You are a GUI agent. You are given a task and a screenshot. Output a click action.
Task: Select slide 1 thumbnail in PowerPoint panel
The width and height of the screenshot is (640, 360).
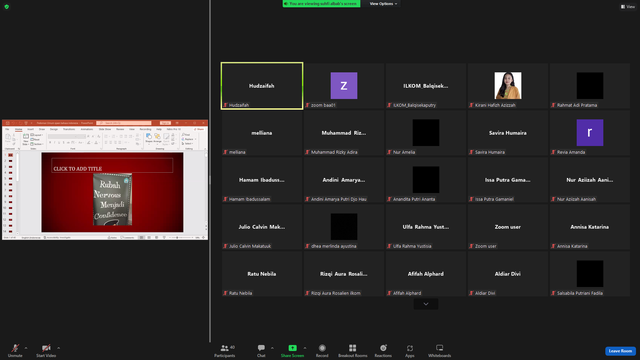[11, 155]
